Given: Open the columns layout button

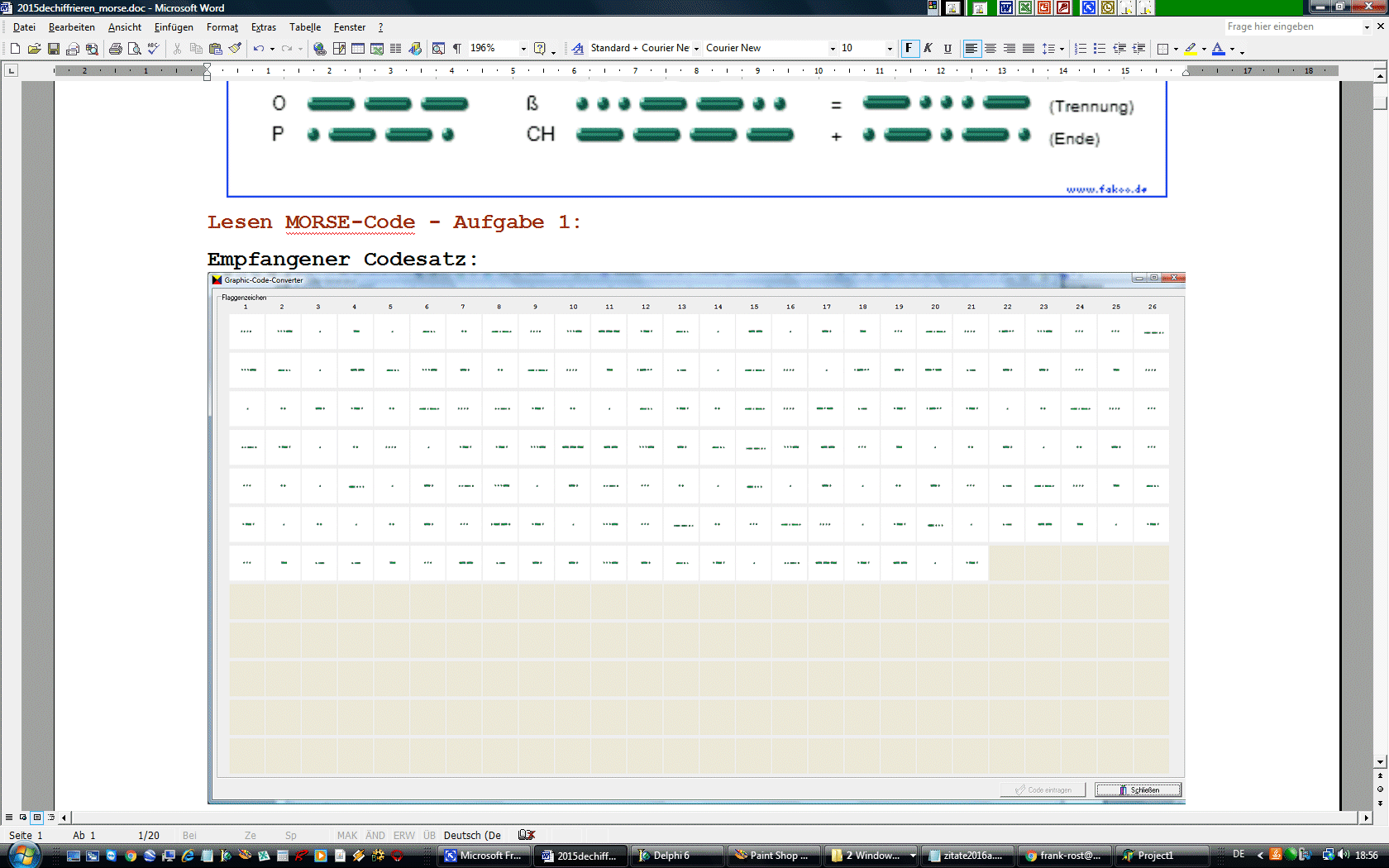Looking at the screenshot, I should click(396, 49).
